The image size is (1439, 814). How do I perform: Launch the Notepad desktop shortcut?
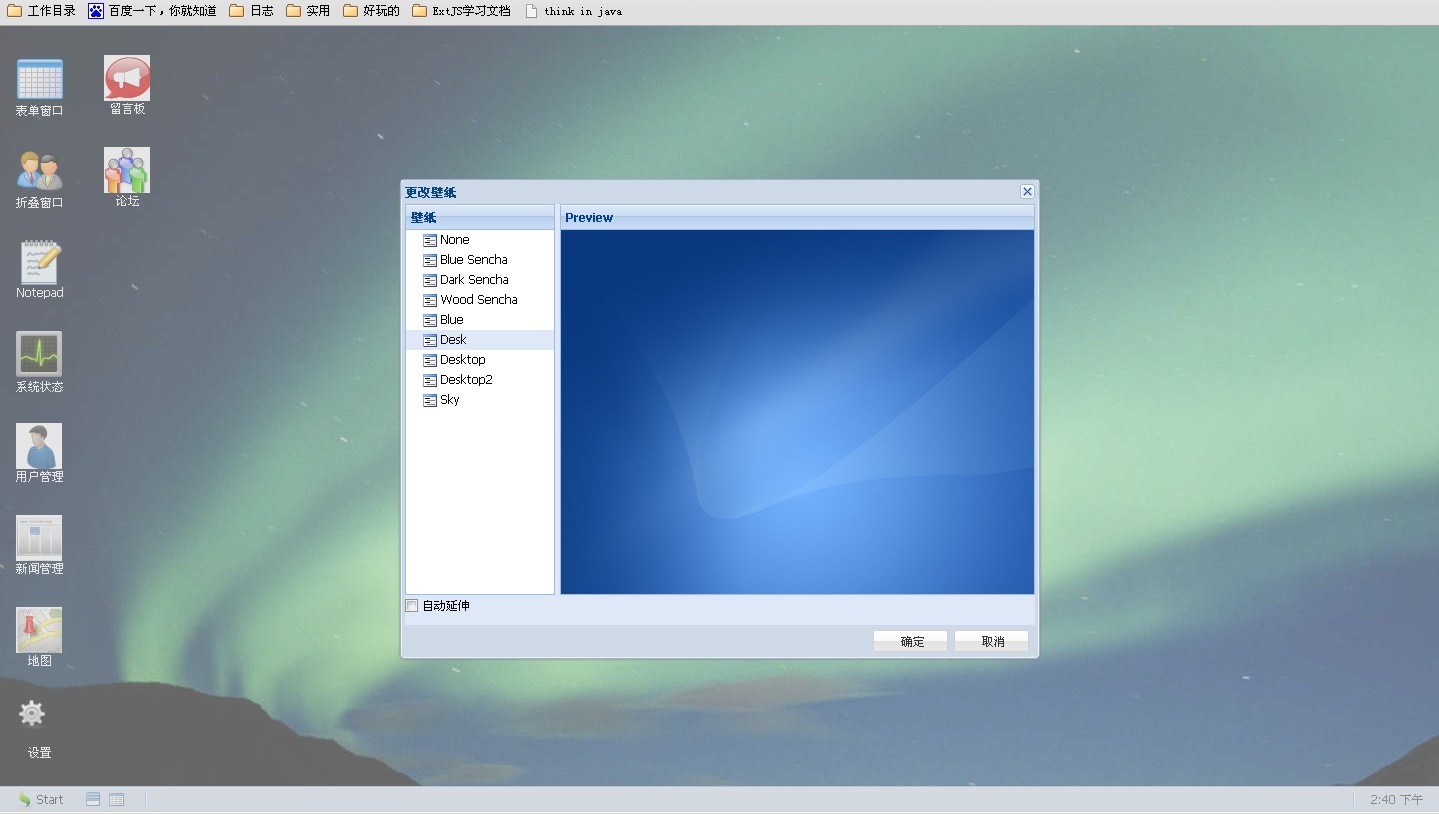click(x=39, y=270)
